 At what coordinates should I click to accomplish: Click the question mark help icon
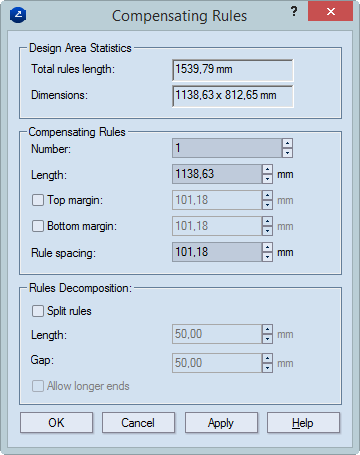coord(294,12)
